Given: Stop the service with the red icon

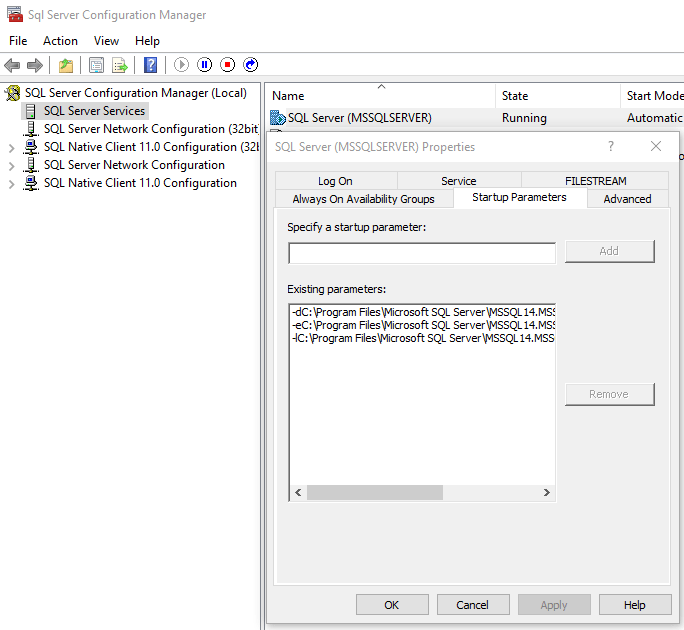Looking at the screenshot, I should pyautogui.click(x=228, y=65).
